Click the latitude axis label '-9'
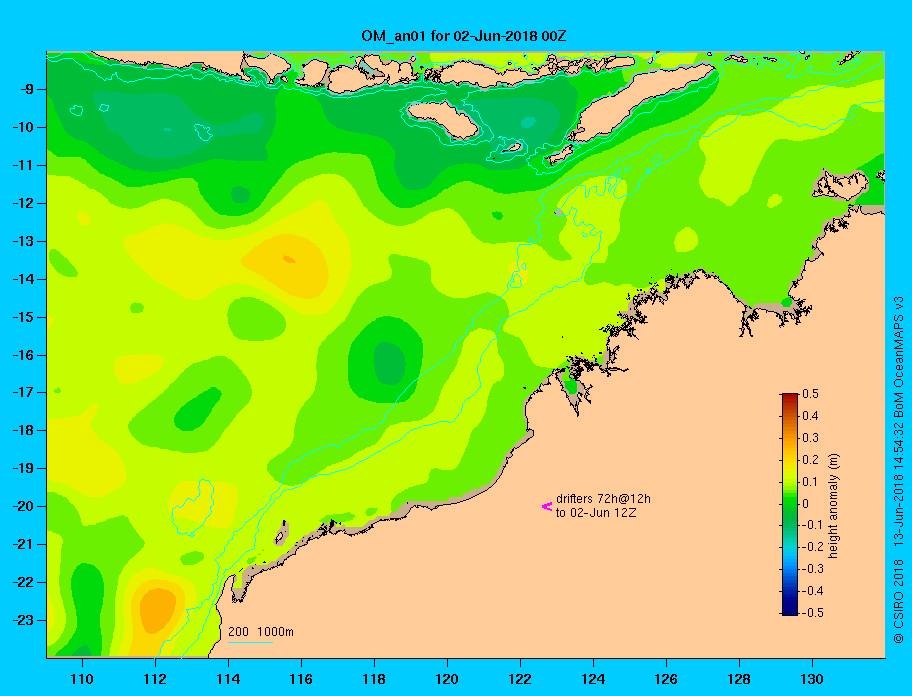The width and height of the screenshot is (912, 696). (x=26, y=90)
